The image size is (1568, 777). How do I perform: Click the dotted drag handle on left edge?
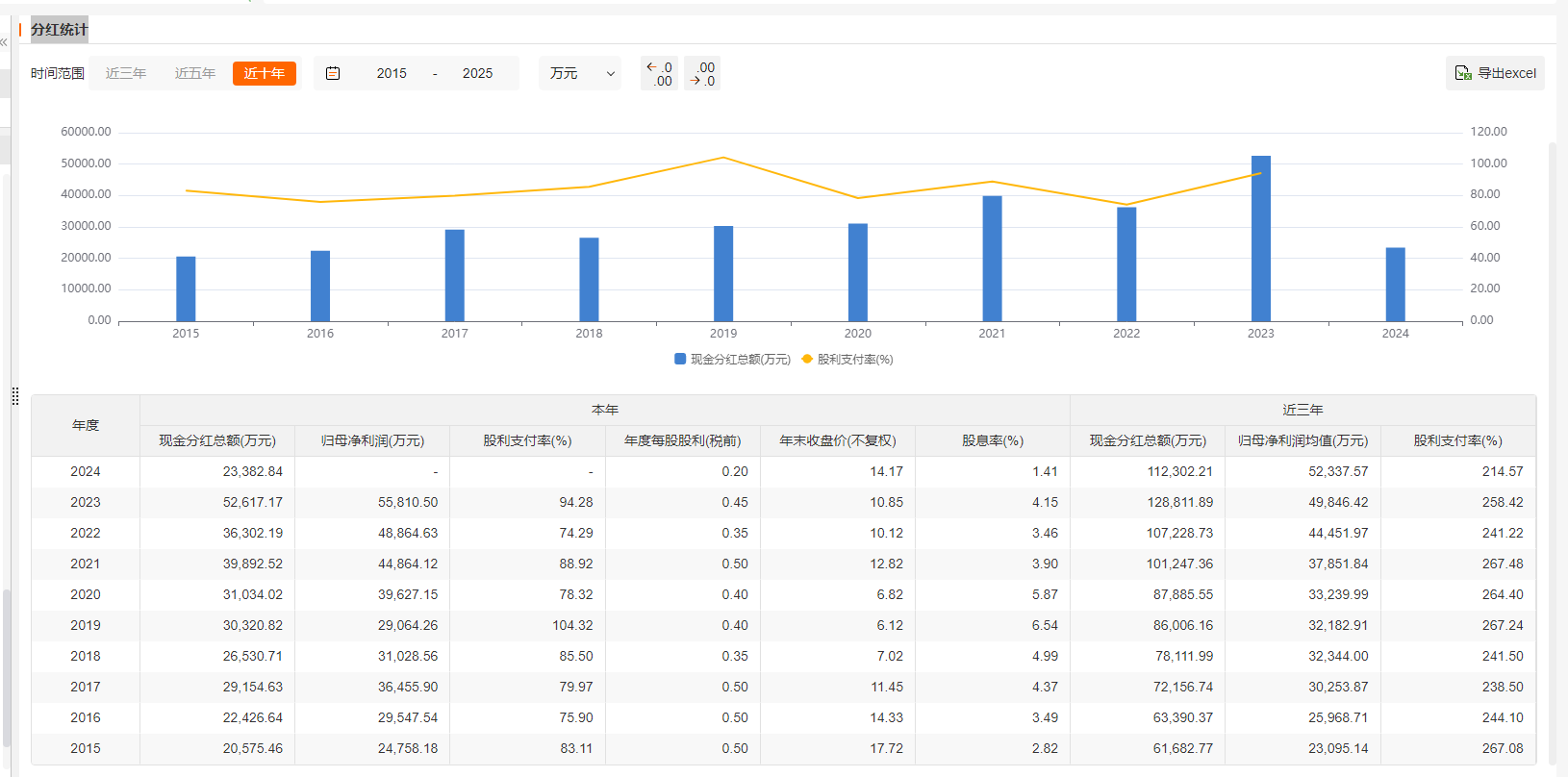[15, 396]
